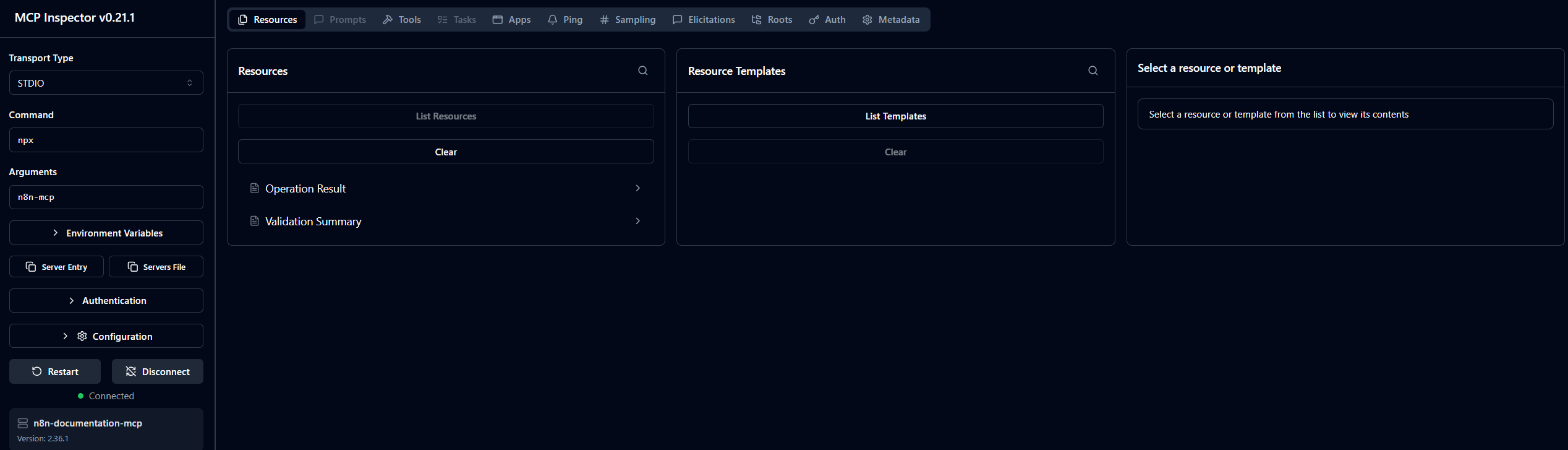Viewport: 1568px width, 450px height.
Task: Click the chevron on the Operation Result row
Action: [x=638, y=188]
